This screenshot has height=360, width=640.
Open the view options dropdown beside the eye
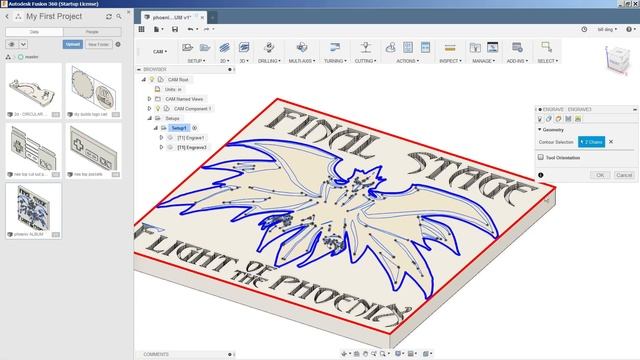[x=23, y=44]
